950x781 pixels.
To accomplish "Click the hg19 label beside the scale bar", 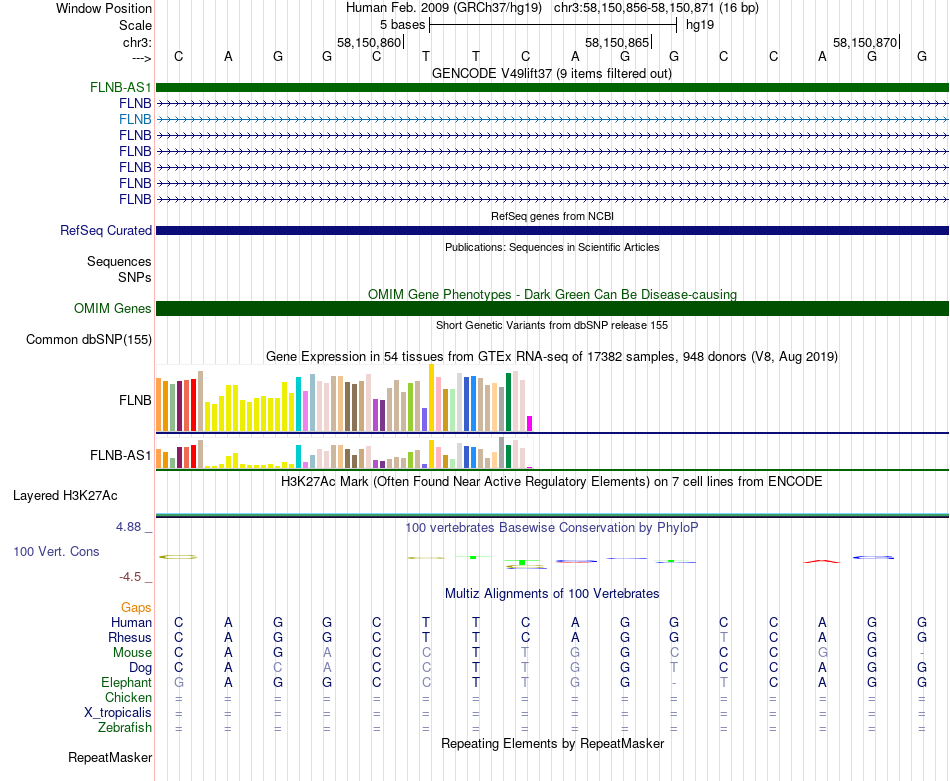I will [x=700, y=25].
